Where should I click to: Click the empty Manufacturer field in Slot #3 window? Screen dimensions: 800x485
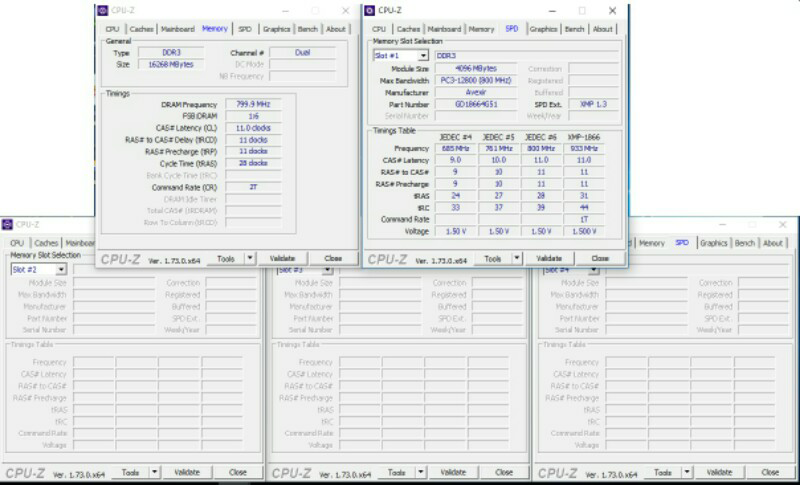[x=380, y=307]
